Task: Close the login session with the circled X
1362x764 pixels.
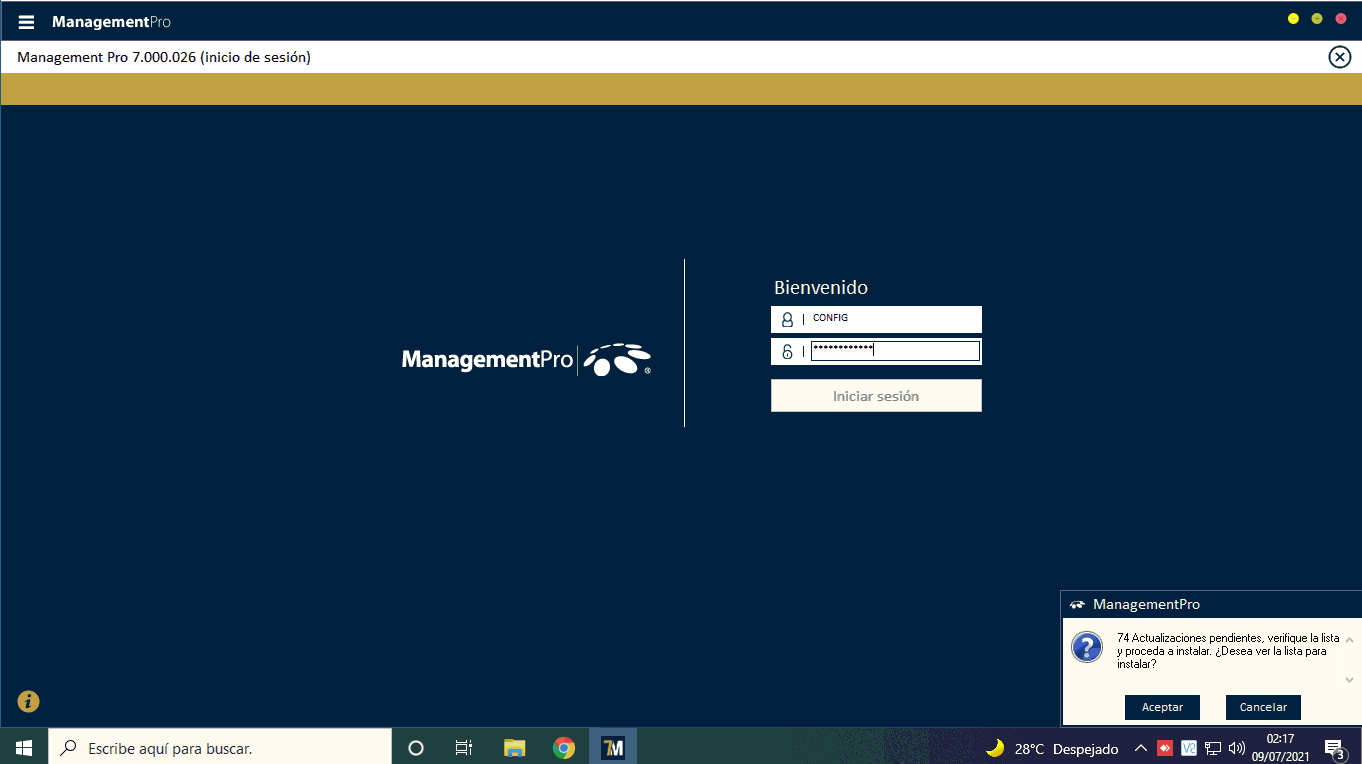Action: click(1339, 57)
